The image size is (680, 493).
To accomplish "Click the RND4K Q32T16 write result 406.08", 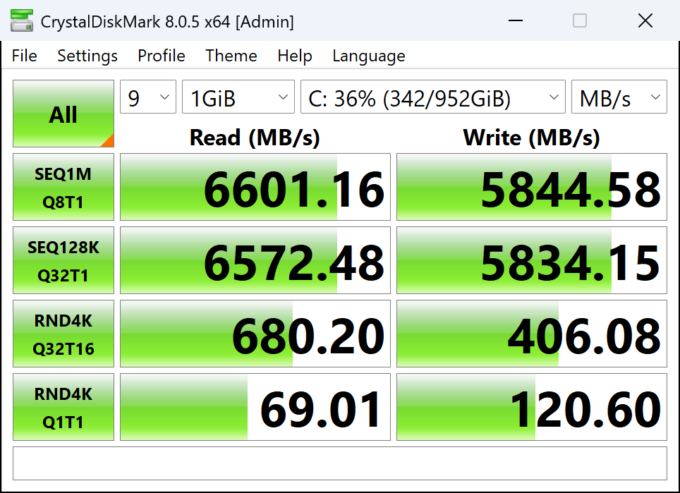I will [x=532, y=333].
